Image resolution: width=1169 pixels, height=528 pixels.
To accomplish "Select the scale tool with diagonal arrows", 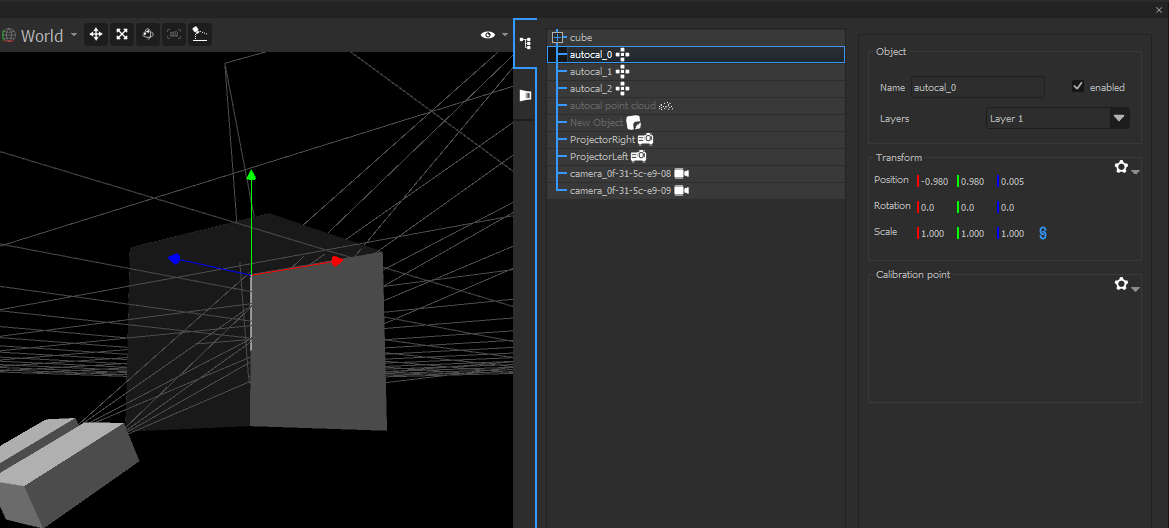I will 122,35.
